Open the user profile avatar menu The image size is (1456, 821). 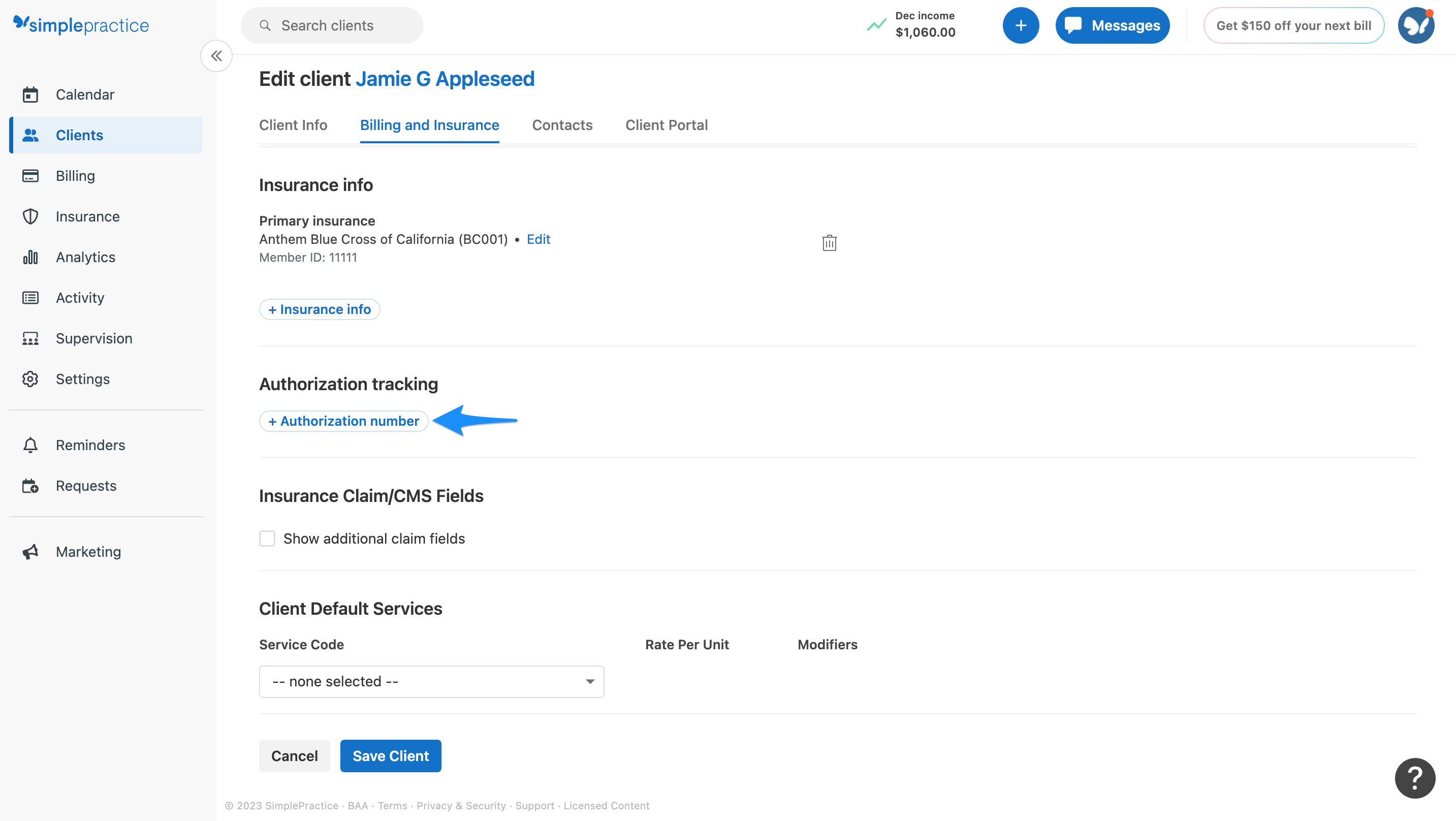(x=1416, y=25)
